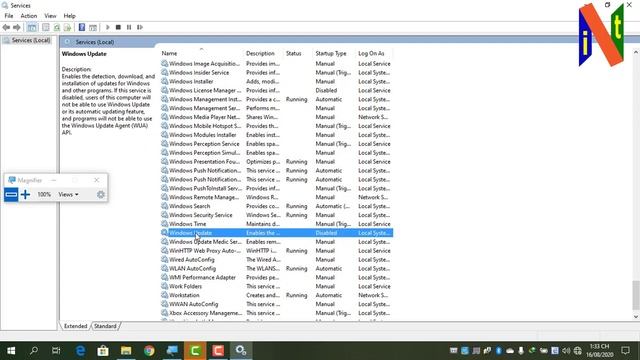Select the Windows Update service row

tap(276, 233)
